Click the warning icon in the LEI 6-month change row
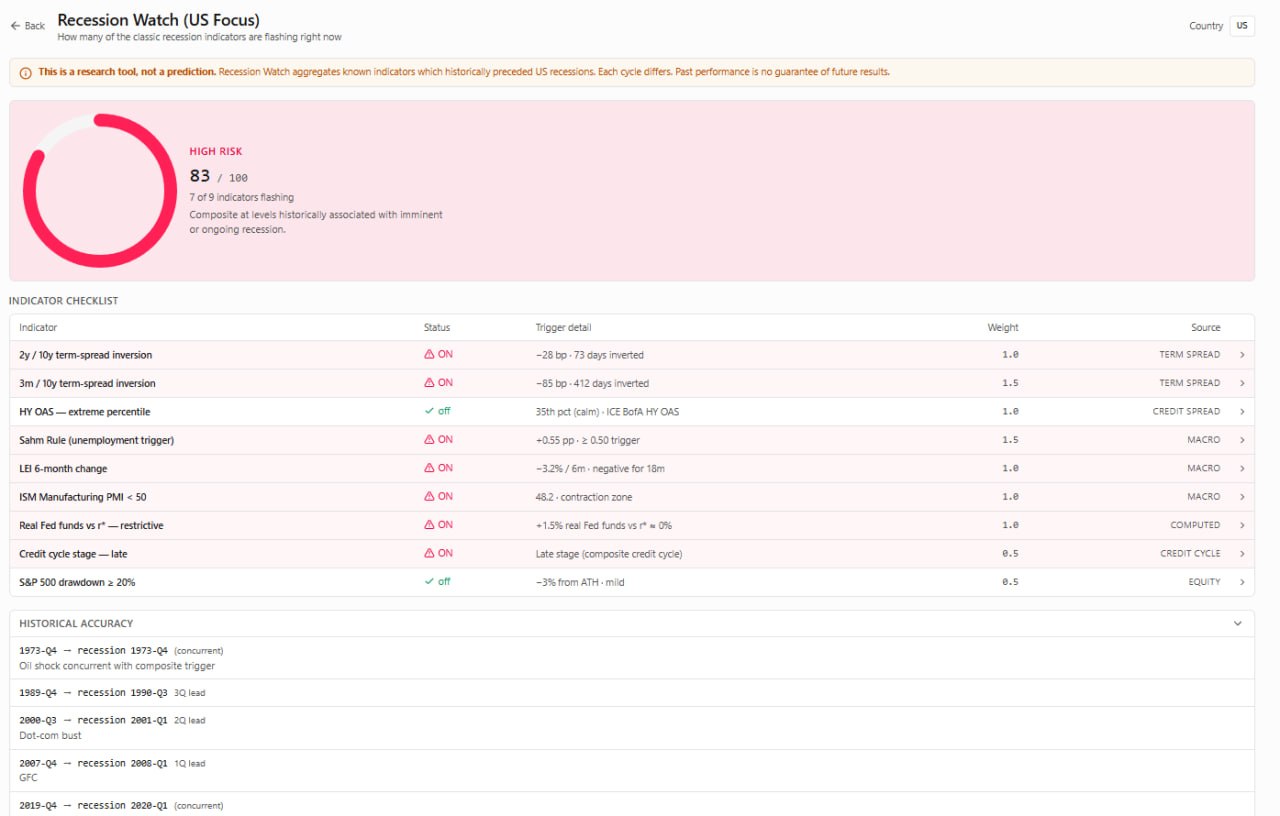 tap(429, 468)
